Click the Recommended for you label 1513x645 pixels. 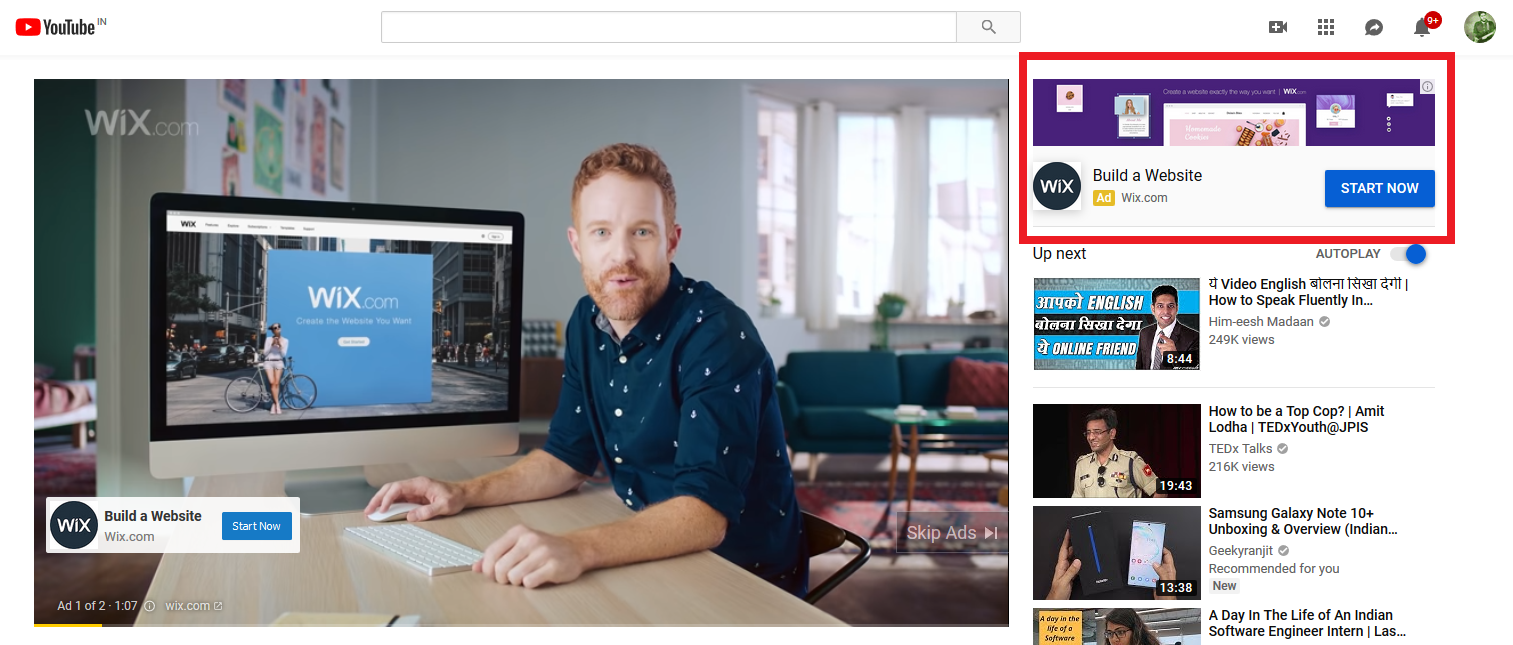coord(1274,569)
